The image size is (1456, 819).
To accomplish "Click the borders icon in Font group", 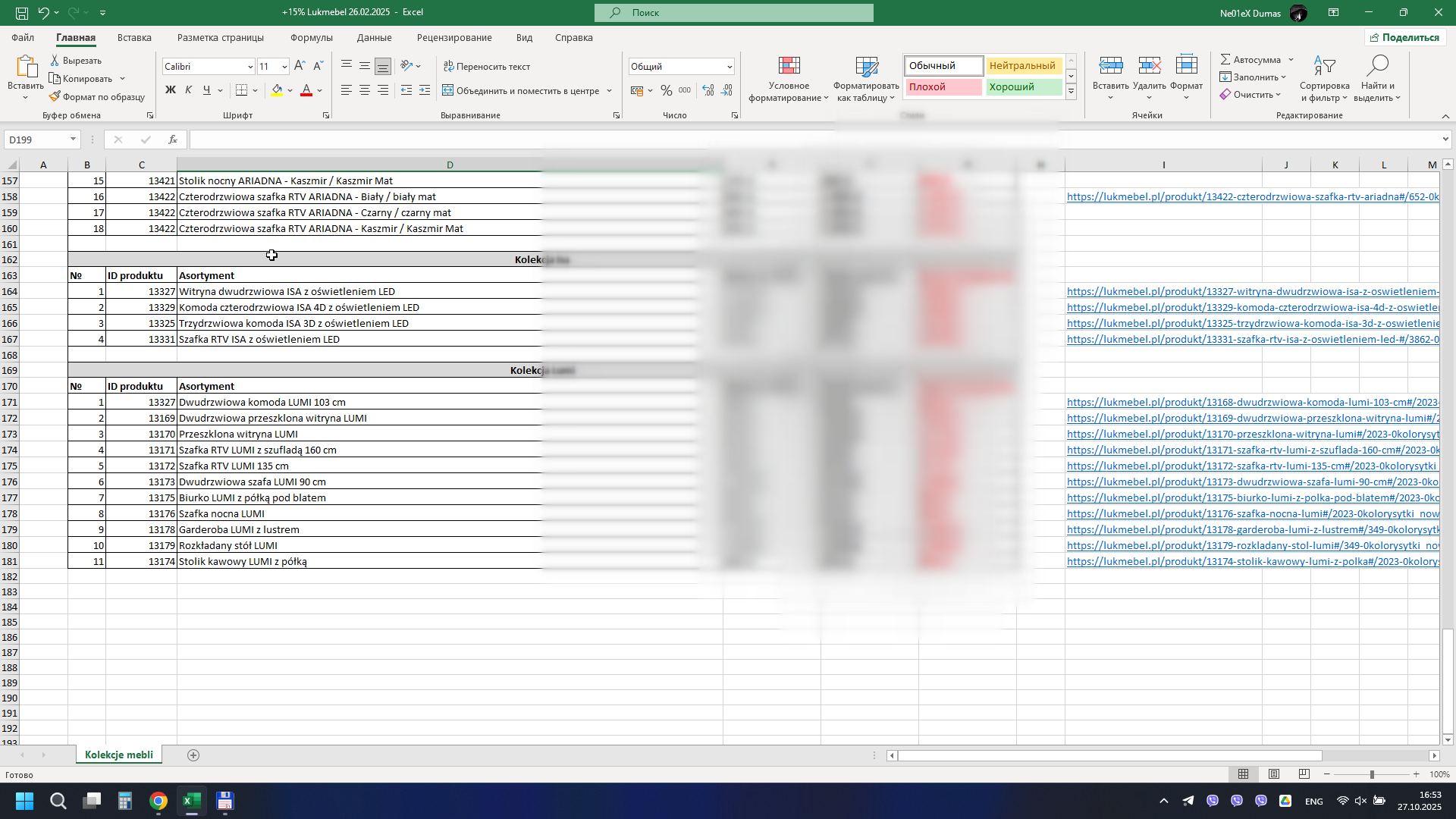I will click(x=241, y=91).
